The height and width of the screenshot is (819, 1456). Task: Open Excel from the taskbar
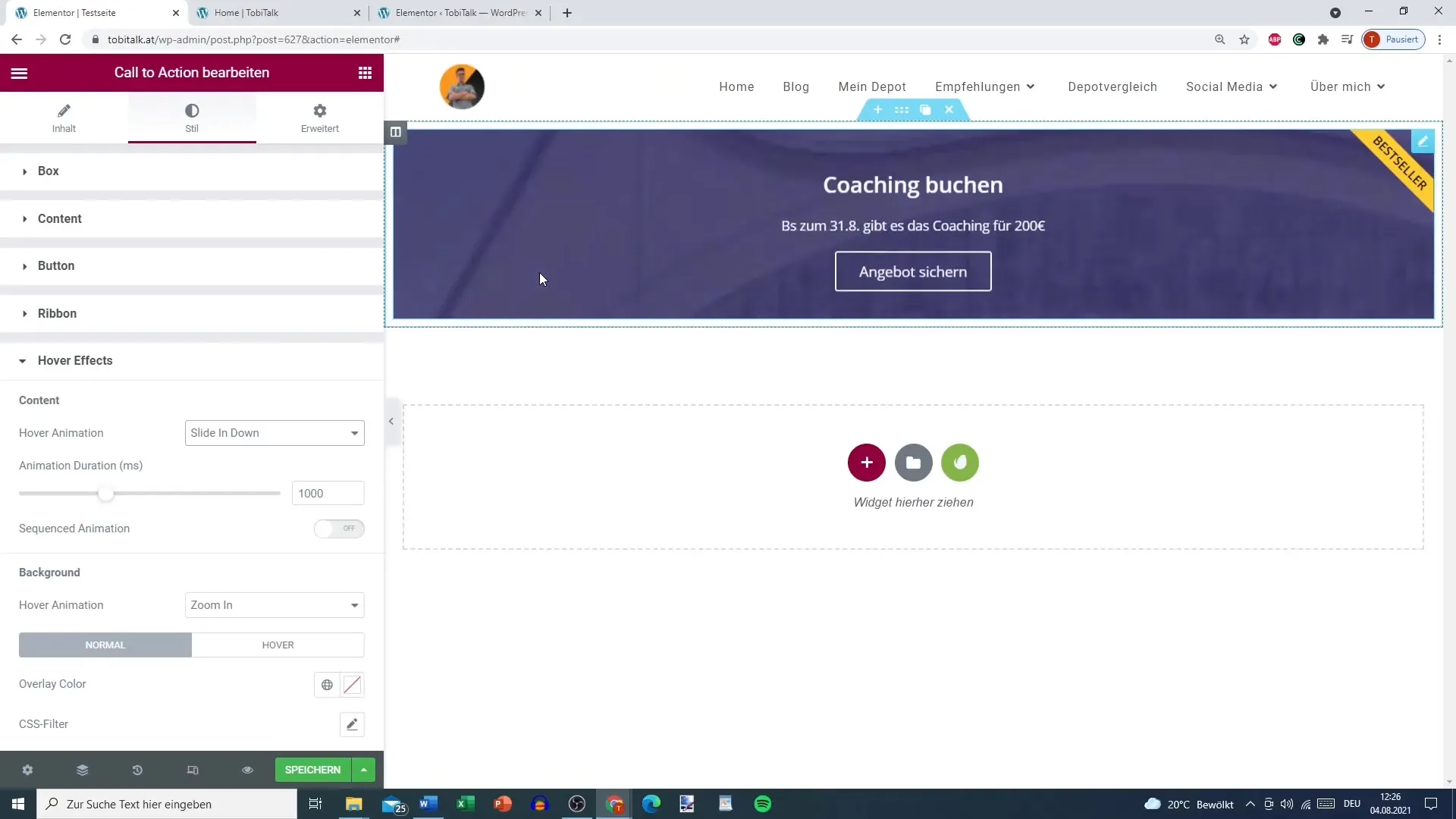[466, 804]
